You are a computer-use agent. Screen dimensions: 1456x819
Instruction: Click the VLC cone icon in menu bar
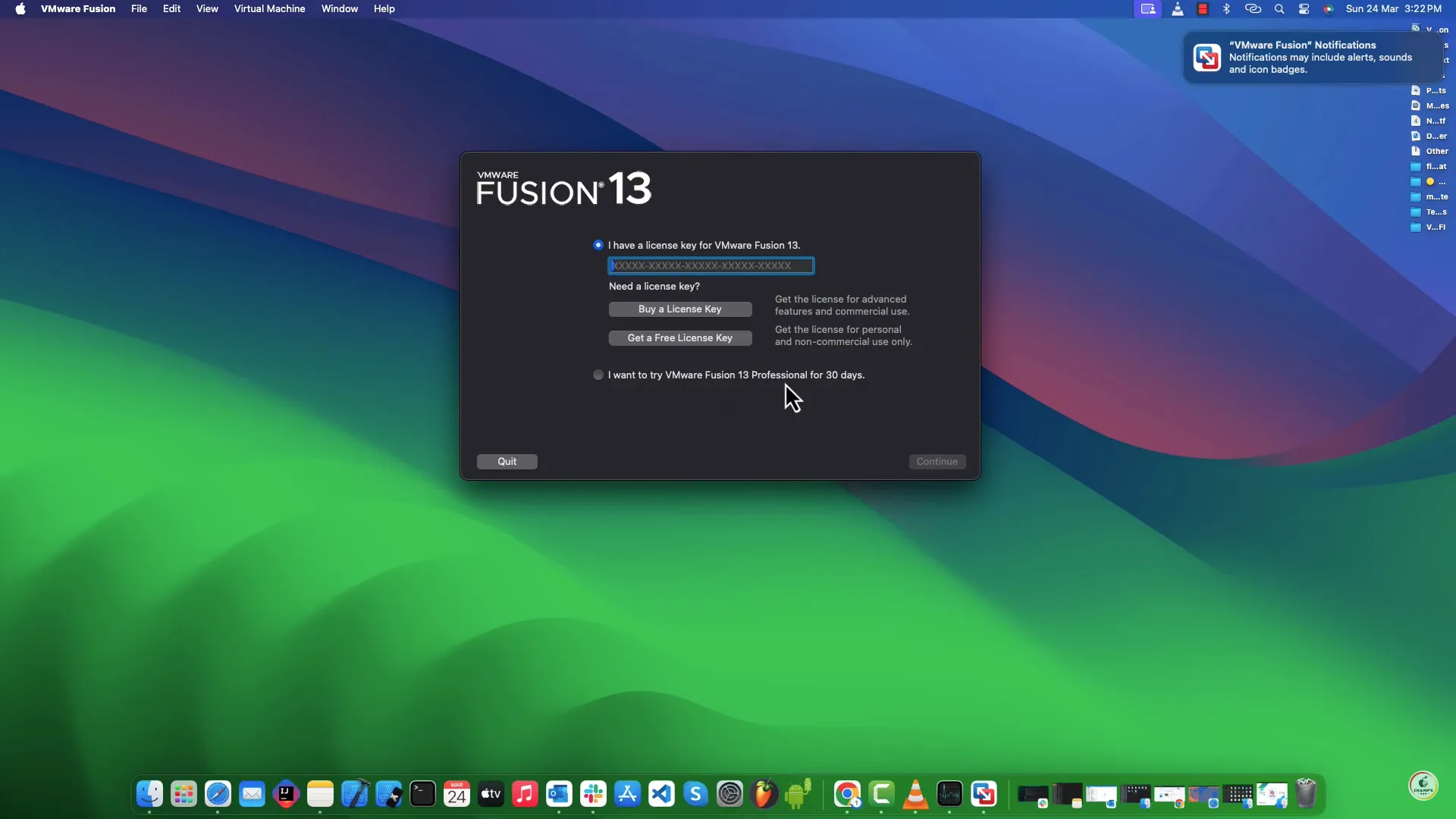1178,9
